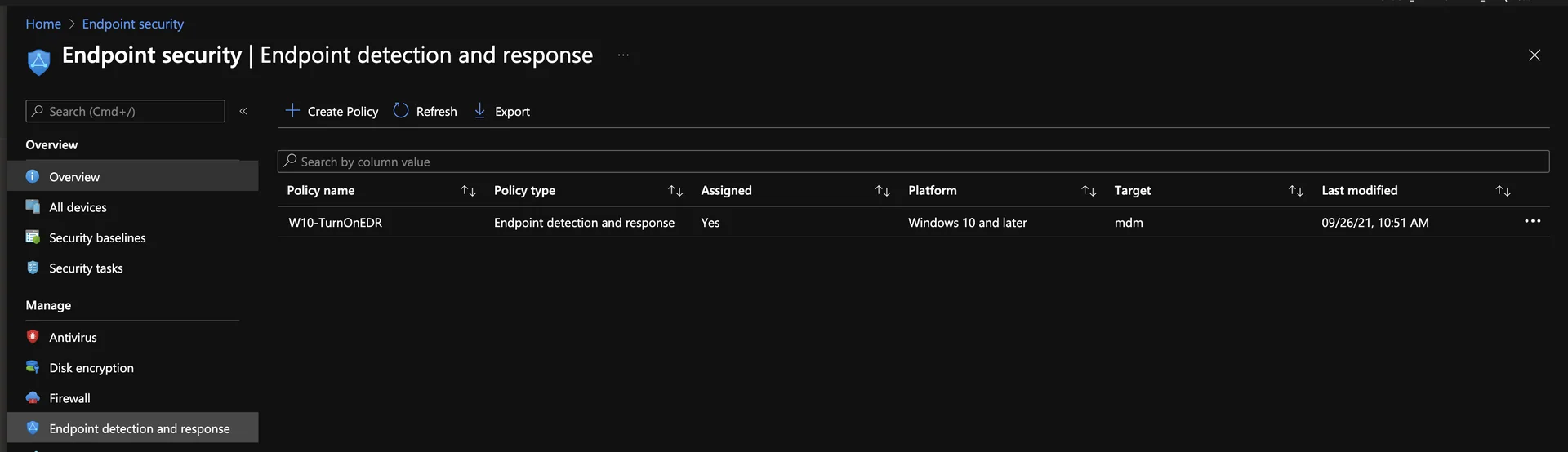Image resolution: width=1568 pixels, height=452 pixels.
Task: Click the Create Policy plus icon
Action: point(292,110)
